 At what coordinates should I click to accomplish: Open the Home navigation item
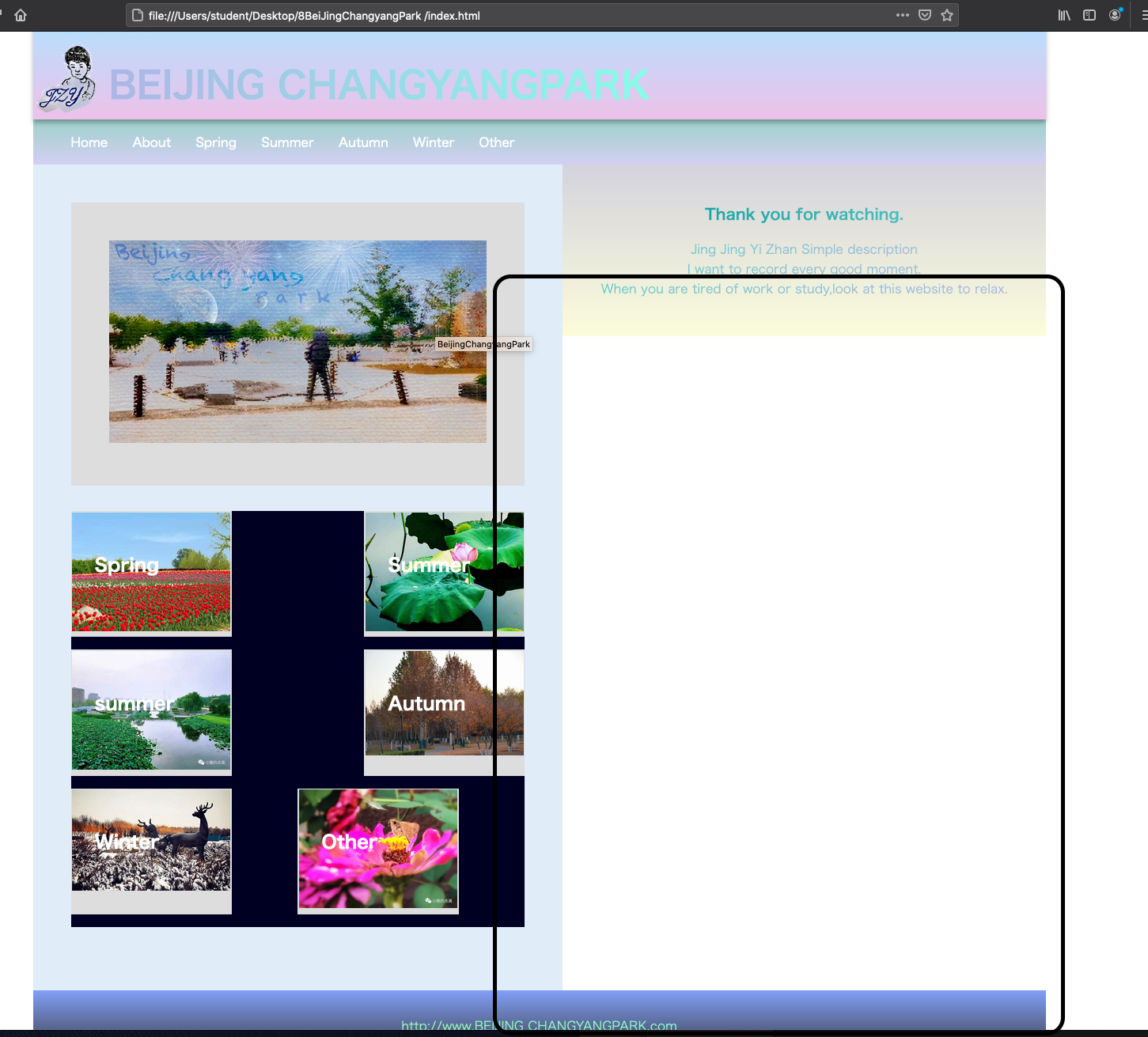(x=89, y=142)
